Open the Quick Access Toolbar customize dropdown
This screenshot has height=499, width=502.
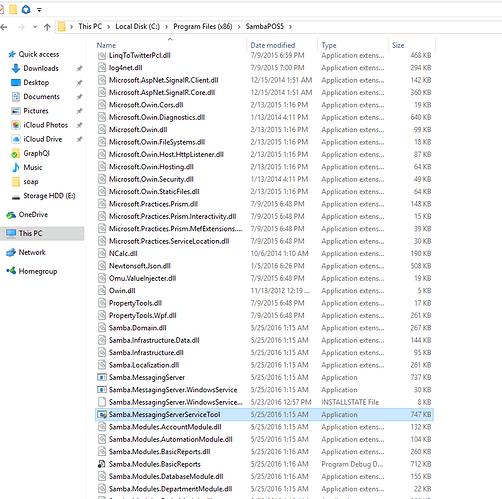[39, 10]
